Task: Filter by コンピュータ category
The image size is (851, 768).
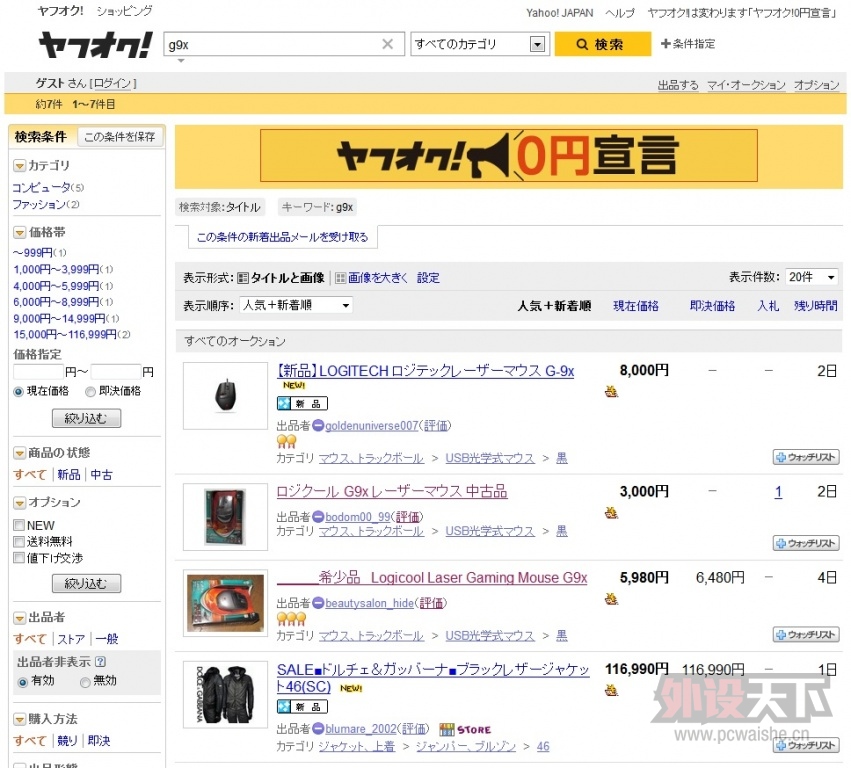Action: pos(41,187)
